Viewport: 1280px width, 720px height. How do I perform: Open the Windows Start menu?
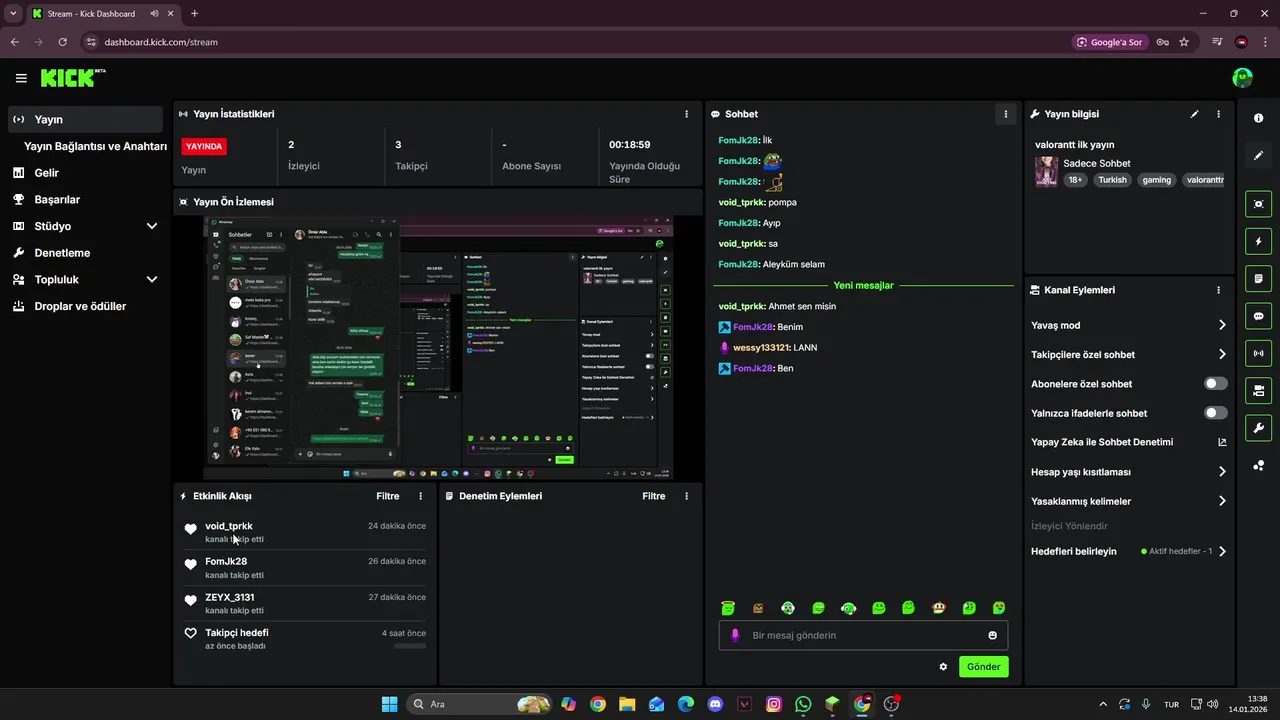click(x=389, y=704)
